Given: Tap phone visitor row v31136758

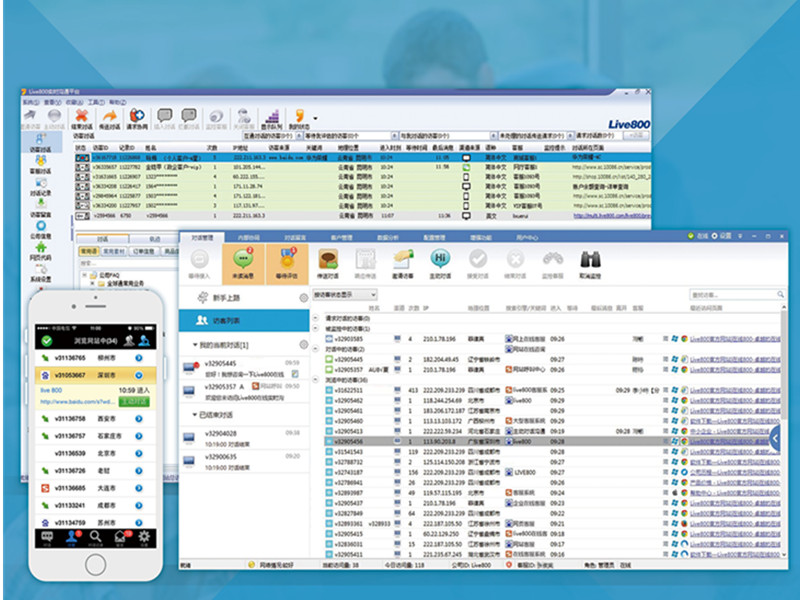Looking at the screenshot, I should (95, 419).
